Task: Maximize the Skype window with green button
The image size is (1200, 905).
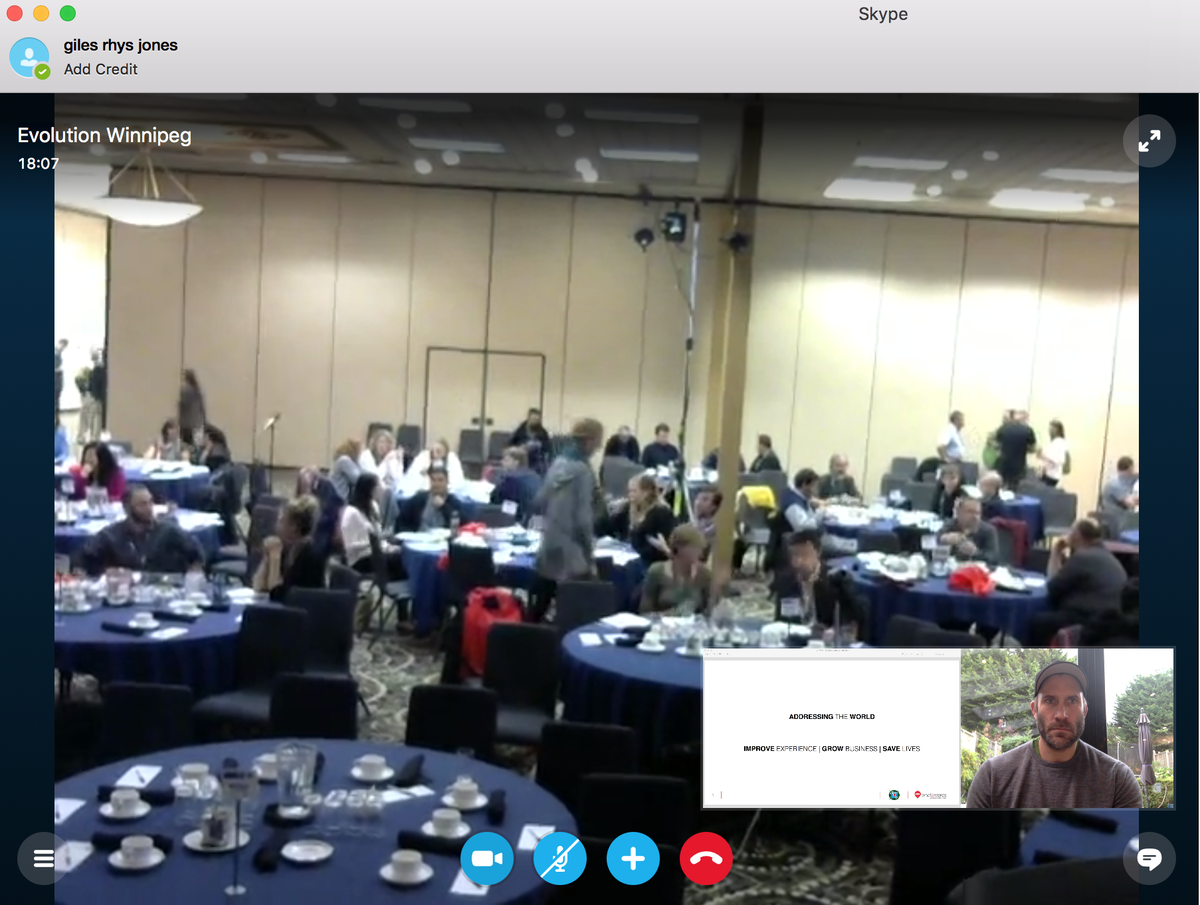Action: point(67,14)
